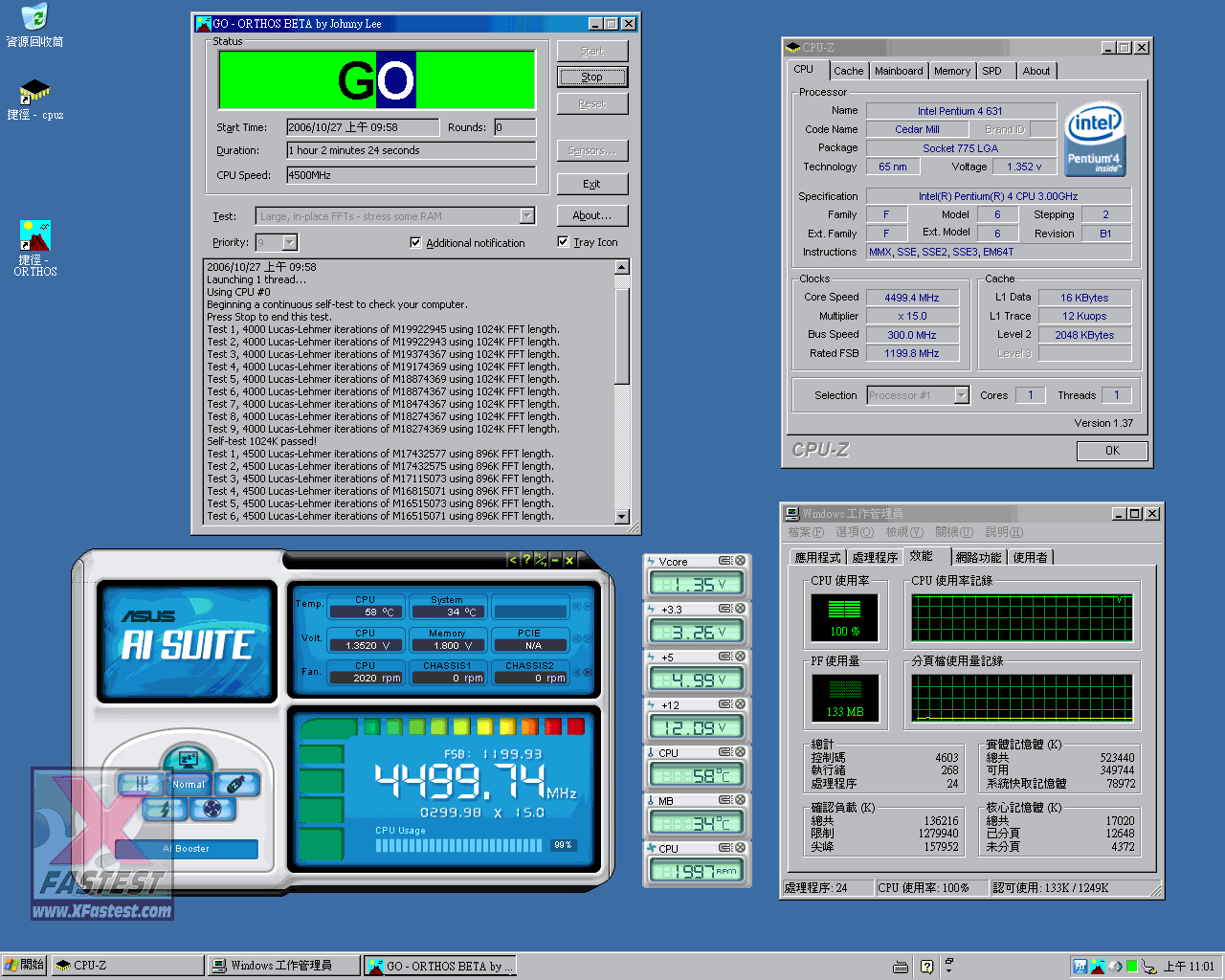Click the AI Suite help question-mark icon
The width and height of the screenshot is (1225, 980).
pyautogui.click(x=525, y=560)
